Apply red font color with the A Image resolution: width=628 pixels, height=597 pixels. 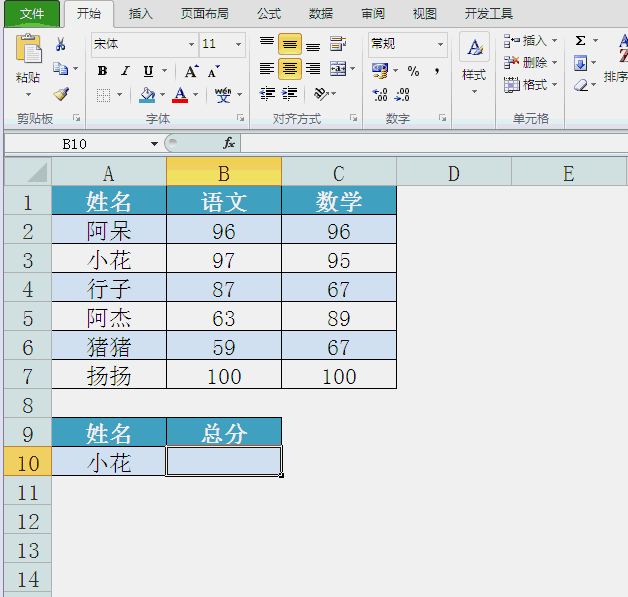click(x=180, y=95)
